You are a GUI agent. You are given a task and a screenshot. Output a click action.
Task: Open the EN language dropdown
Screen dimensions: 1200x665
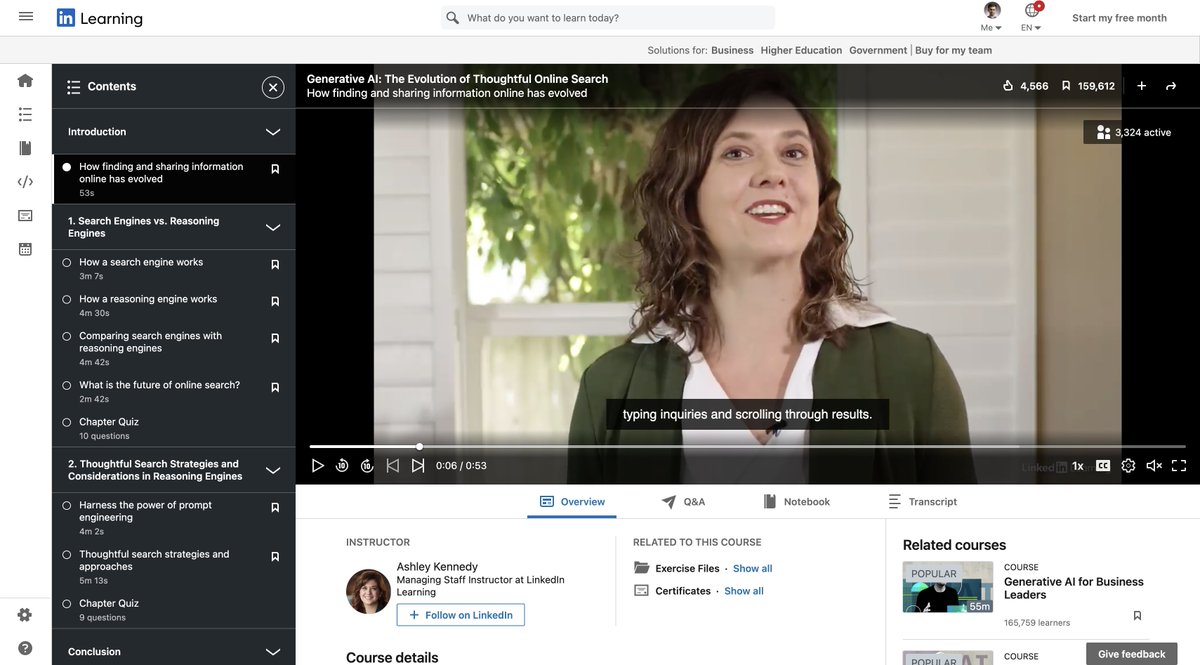tap(1032, 17)
